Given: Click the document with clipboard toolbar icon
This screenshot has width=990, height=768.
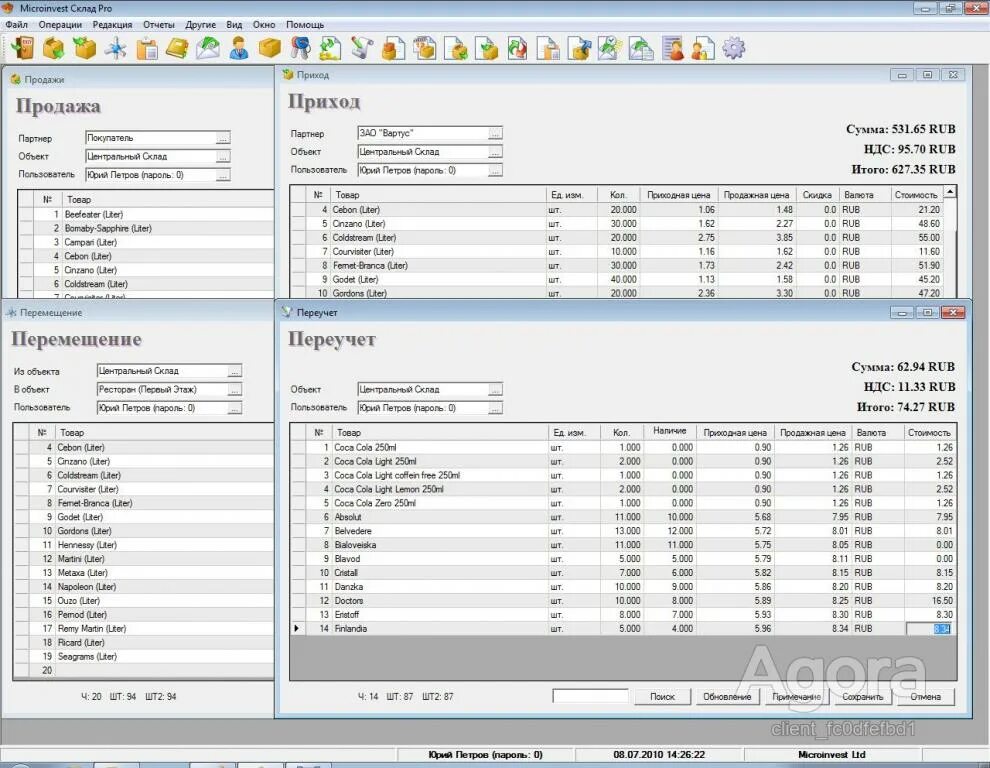Looking at the screenshot, I should point(548,48).
